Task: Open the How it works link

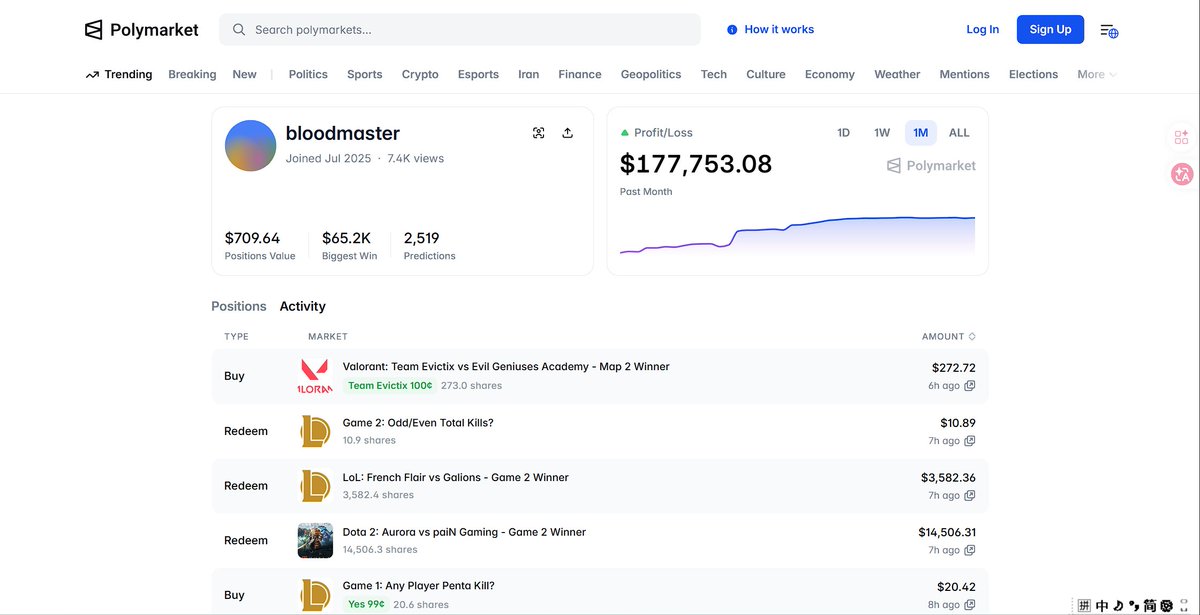Action: tap(779, 30)
